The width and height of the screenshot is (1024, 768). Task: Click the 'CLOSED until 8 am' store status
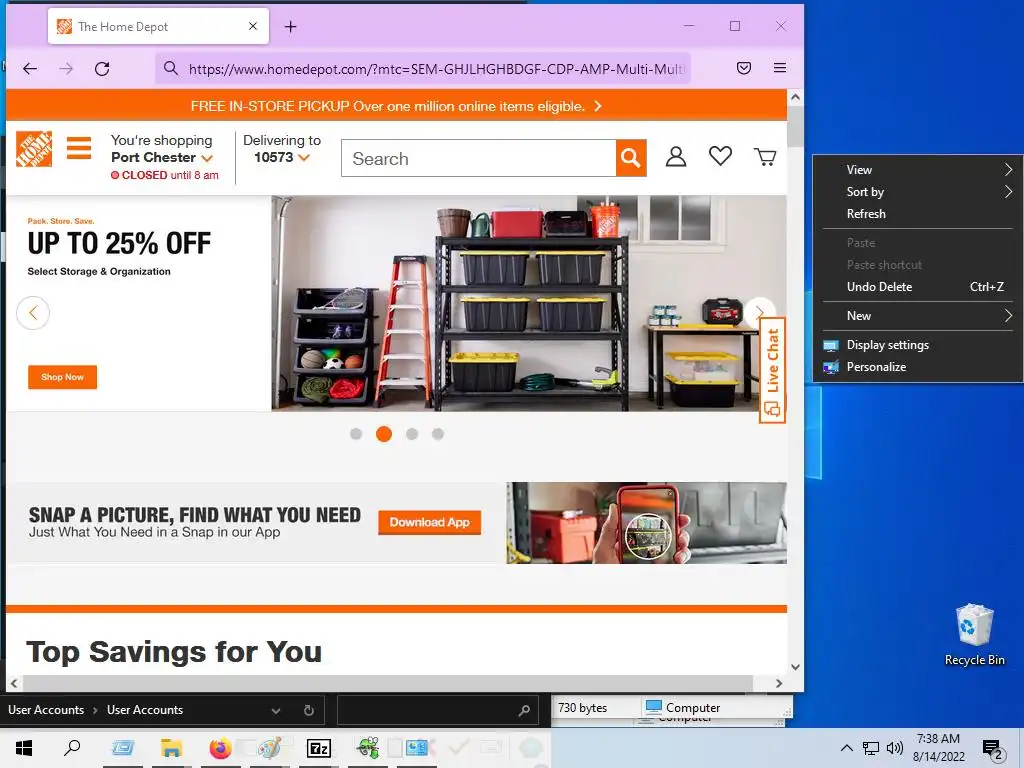165,175
